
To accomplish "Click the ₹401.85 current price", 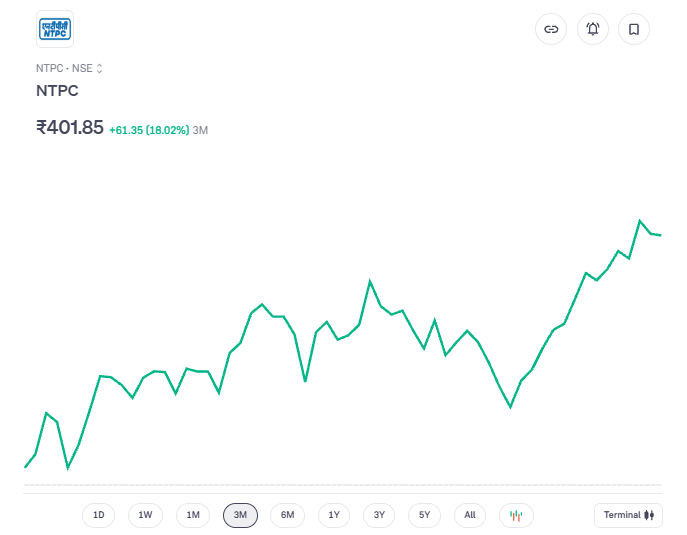I will point(70,128).
